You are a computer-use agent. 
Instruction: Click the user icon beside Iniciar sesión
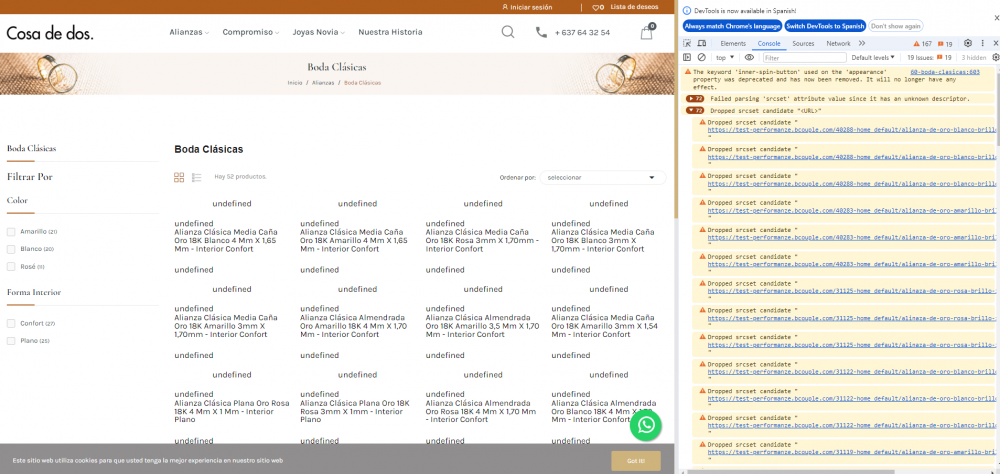[505, 8]
